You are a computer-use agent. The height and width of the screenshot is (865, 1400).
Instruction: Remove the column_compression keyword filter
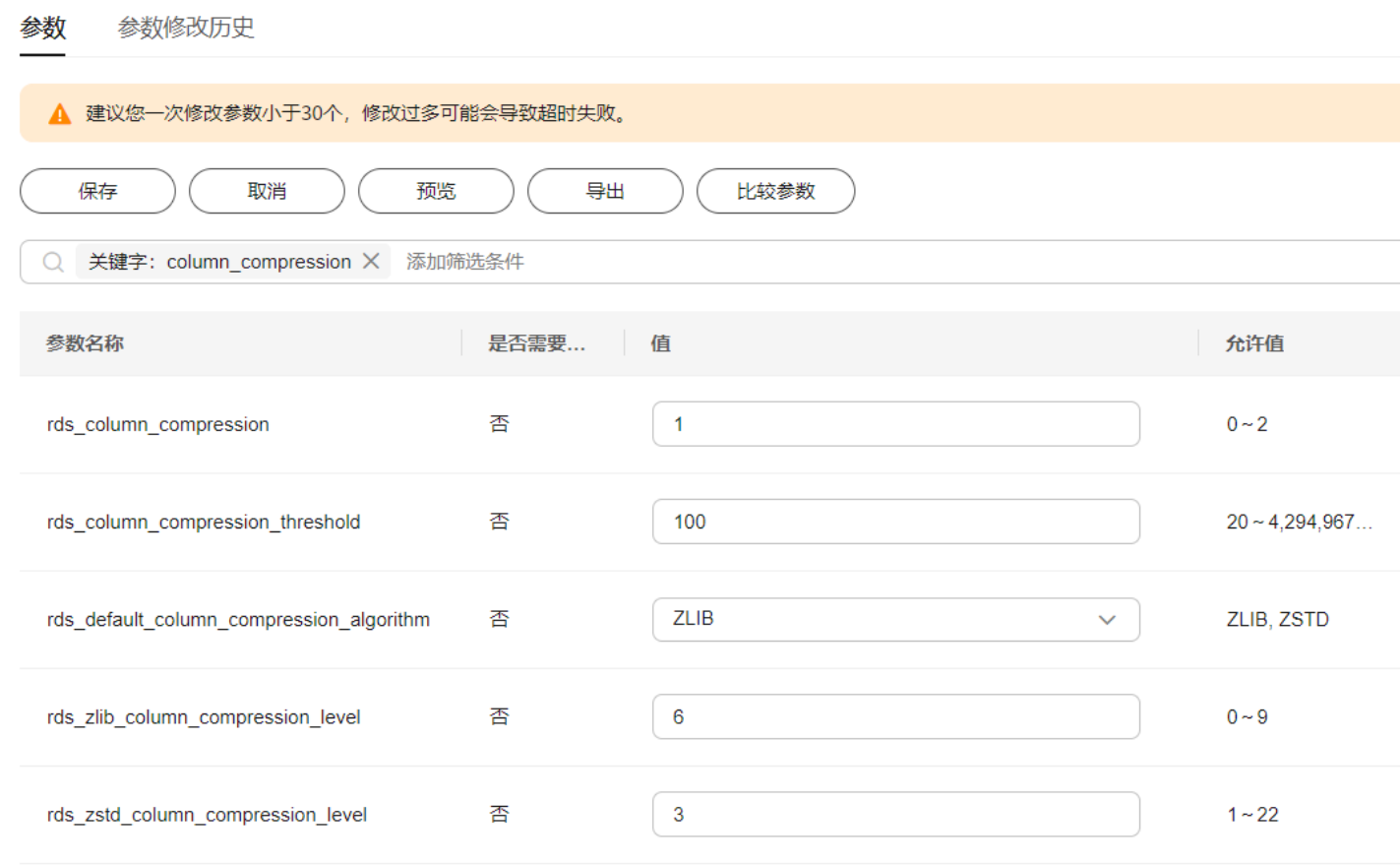click(x=371, y=261)
